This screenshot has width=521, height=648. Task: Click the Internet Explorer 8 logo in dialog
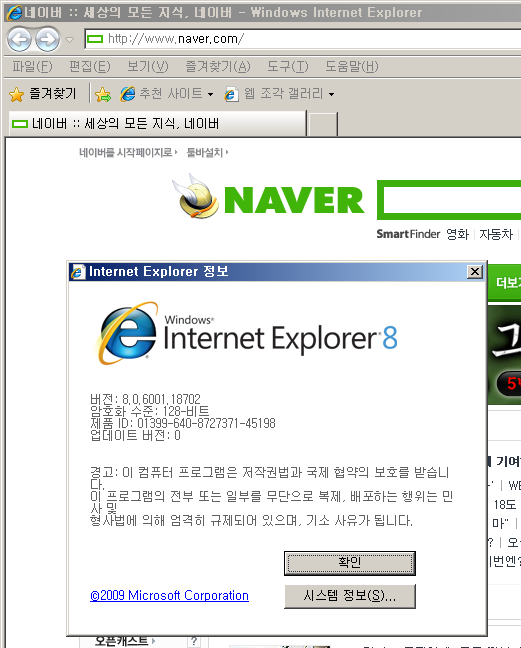[x=247, y=334]
